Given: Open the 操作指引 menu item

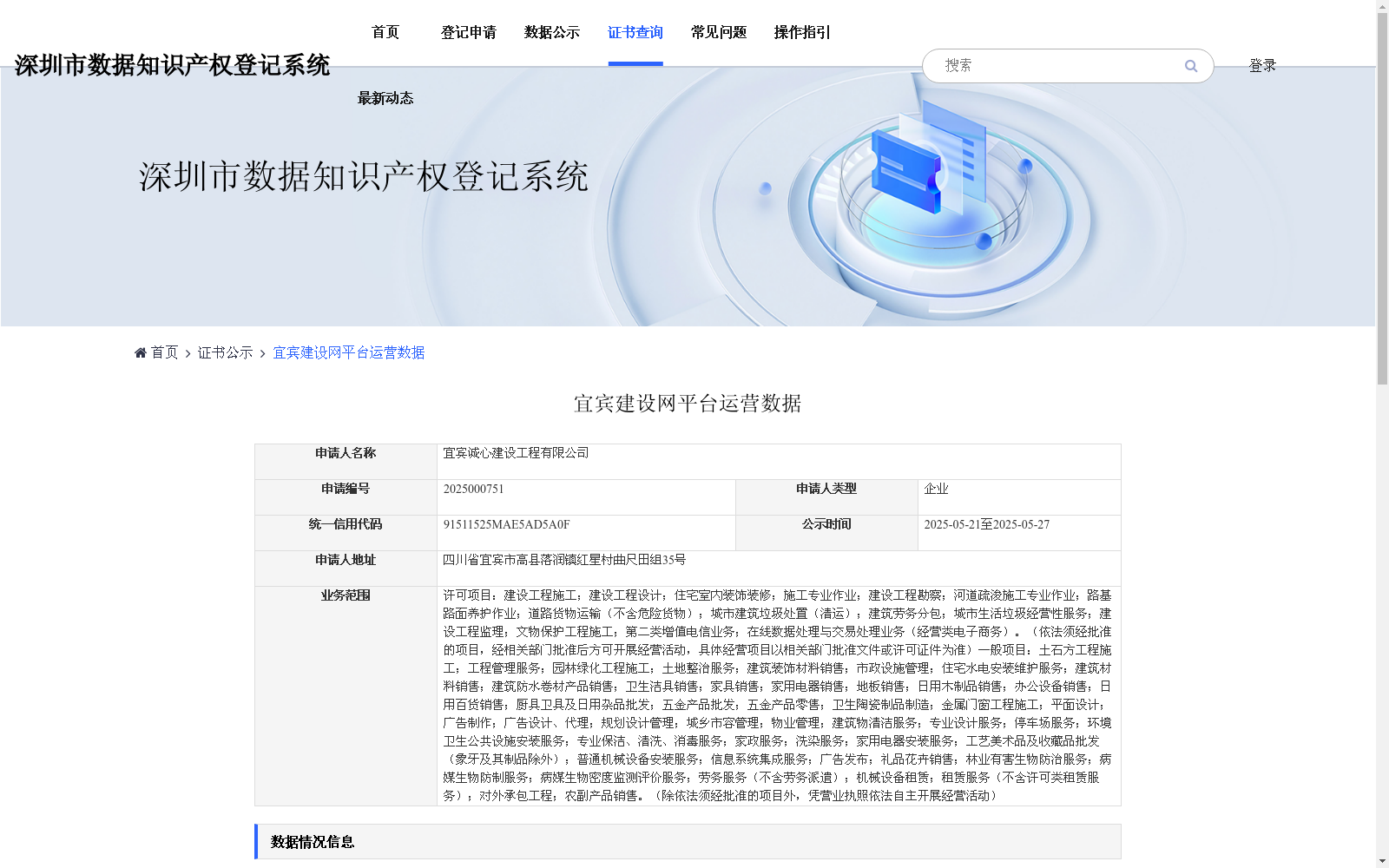Looking at the screenshot, I should point(802,32).
